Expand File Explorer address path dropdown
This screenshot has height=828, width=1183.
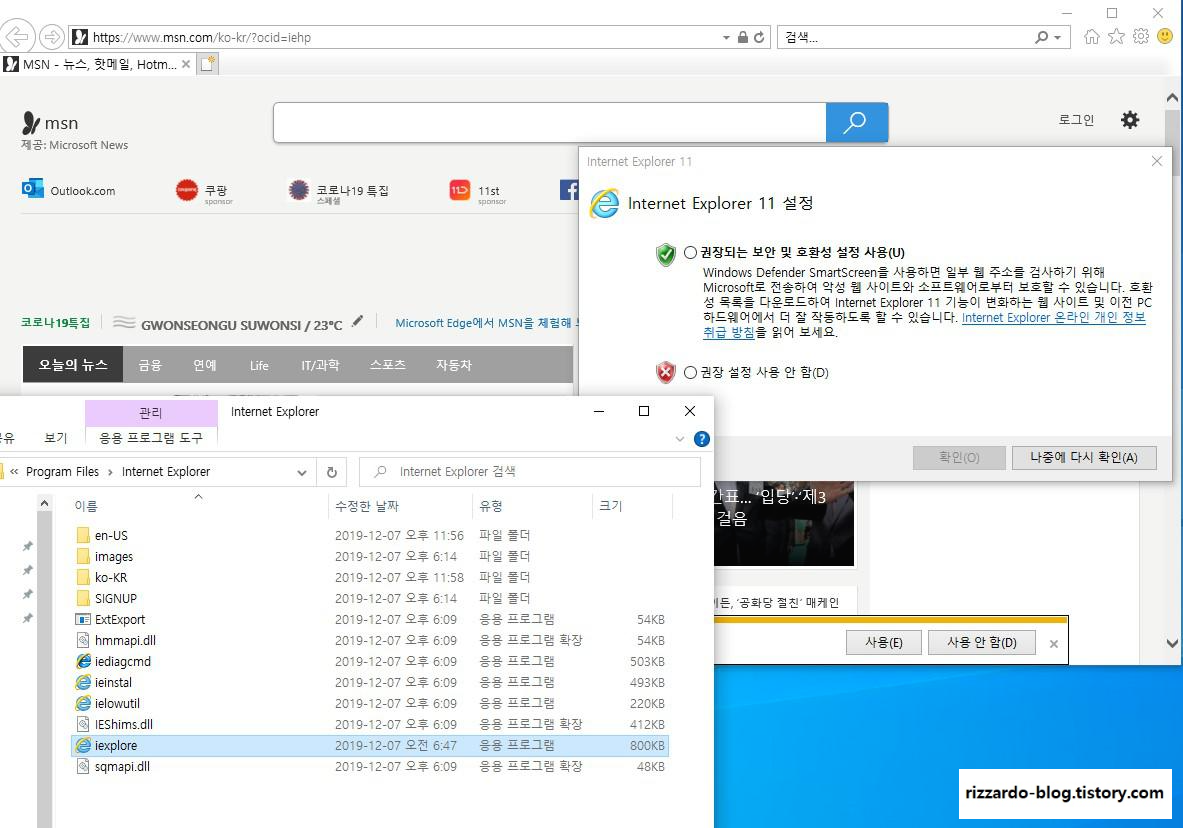coord(302,472)
